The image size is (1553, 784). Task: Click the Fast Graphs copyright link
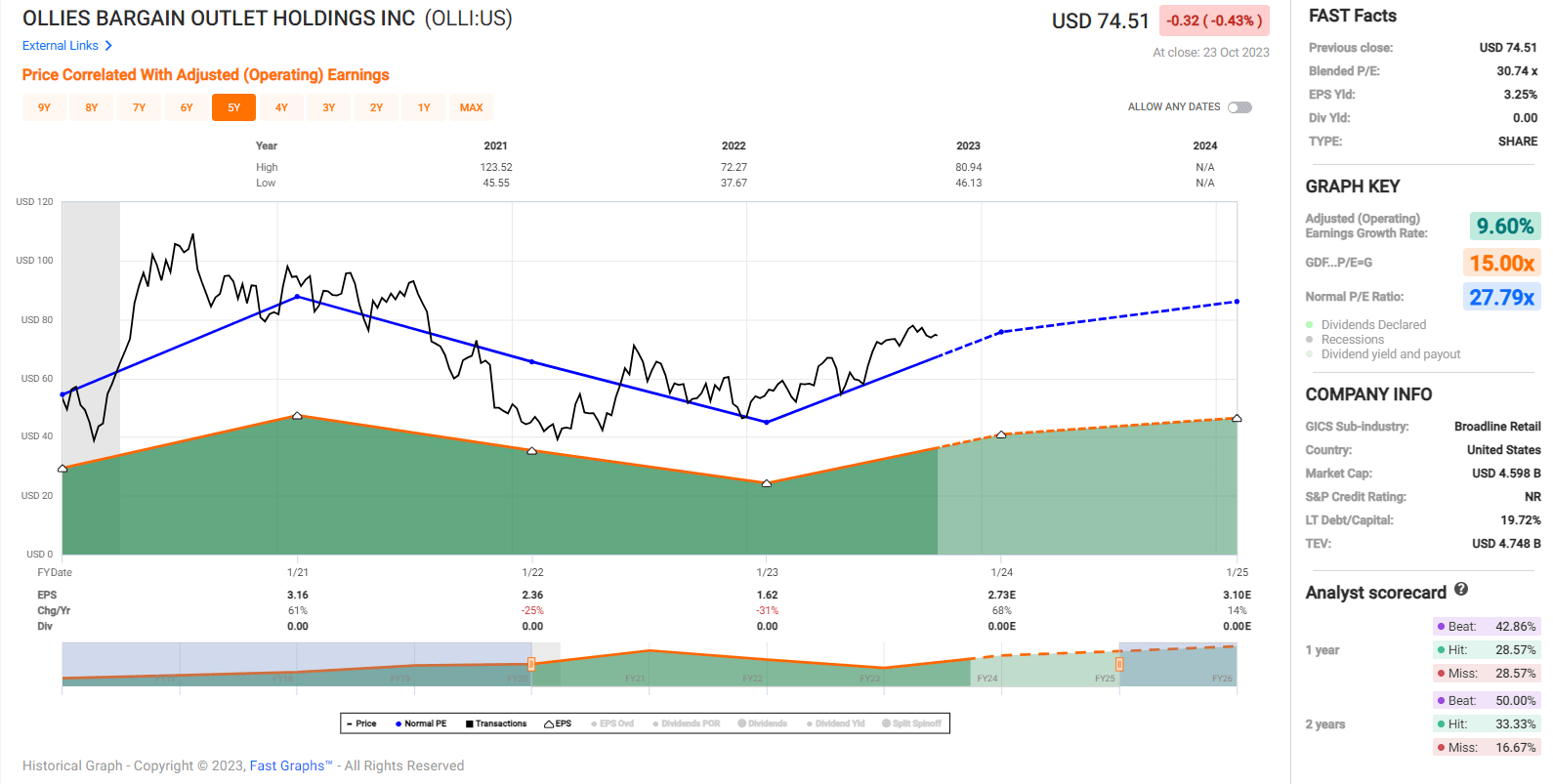[x=291, y=765]
